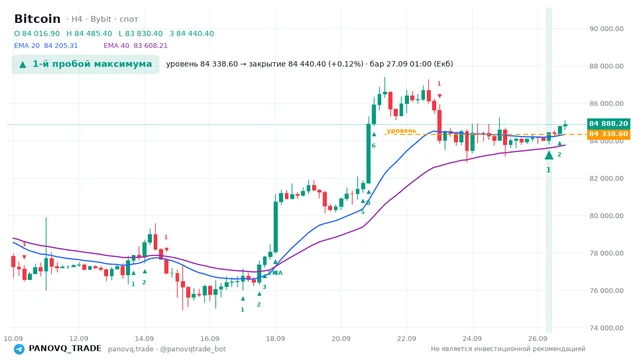
Task: Click the close price value 'З 84 440.40'
Action: pos(191,33)
